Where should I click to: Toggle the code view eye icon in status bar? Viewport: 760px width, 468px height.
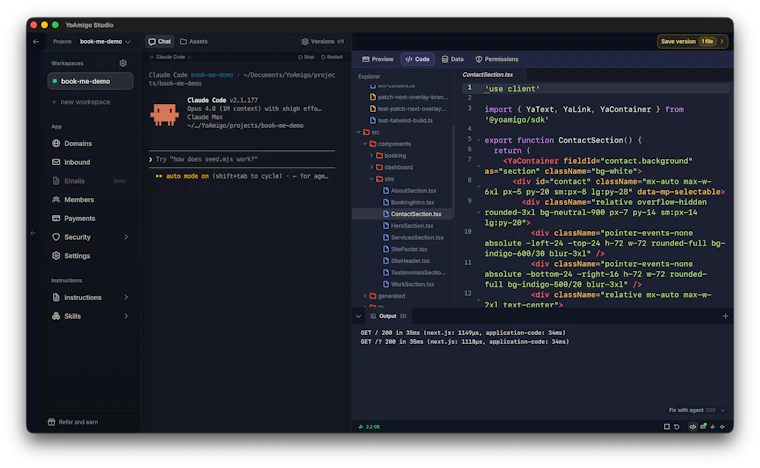coord(693,427)
